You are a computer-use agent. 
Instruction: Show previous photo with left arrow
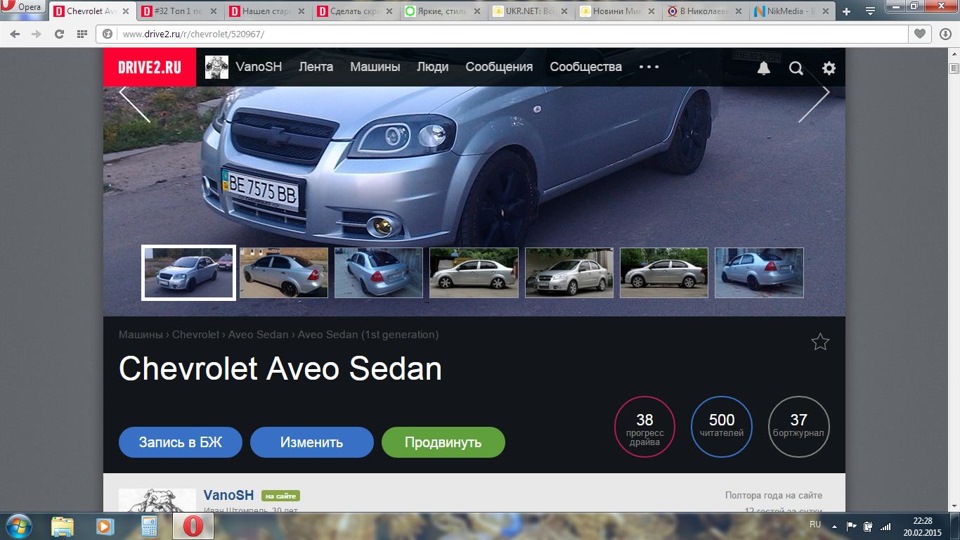coord(134,104)
